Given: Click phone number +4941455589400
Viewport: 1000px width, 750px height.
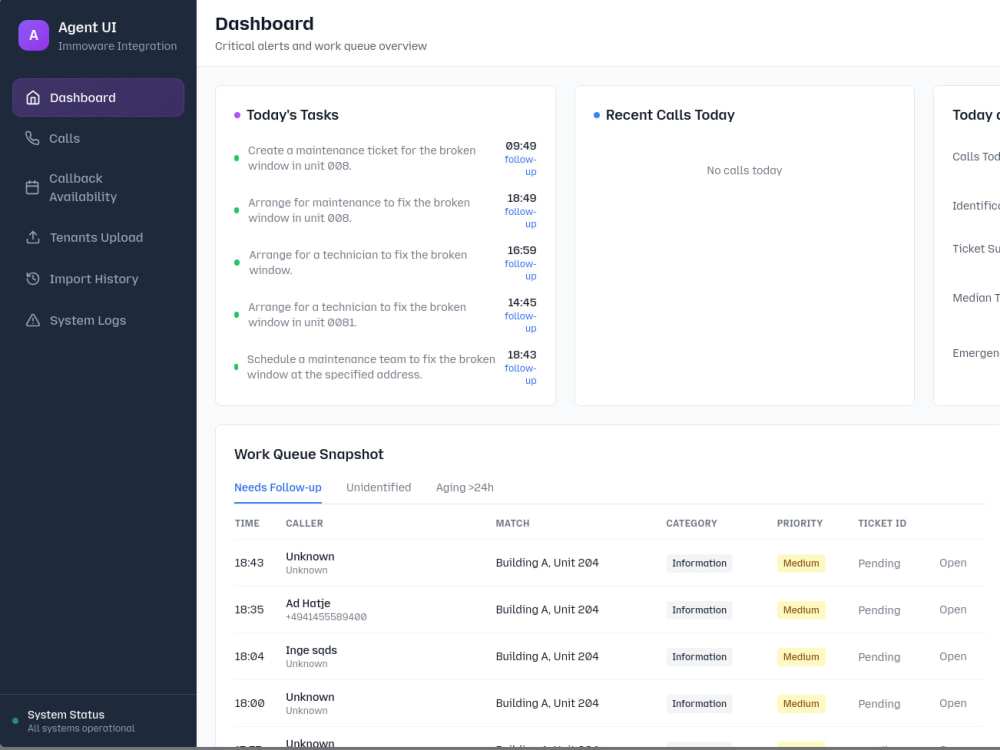Looking at the screenshot, I should pyautogui.click(x=326, y=617).
